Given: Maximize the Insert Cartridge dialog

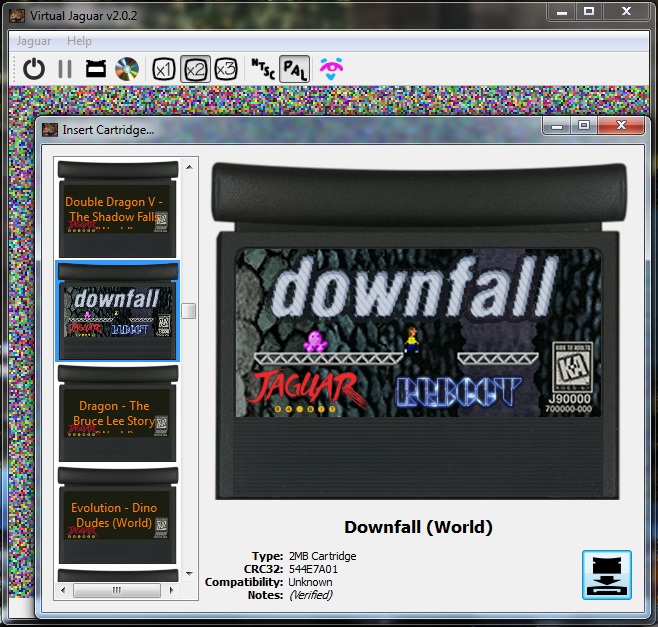Looking at the screenshot, I should click(584, 125).
